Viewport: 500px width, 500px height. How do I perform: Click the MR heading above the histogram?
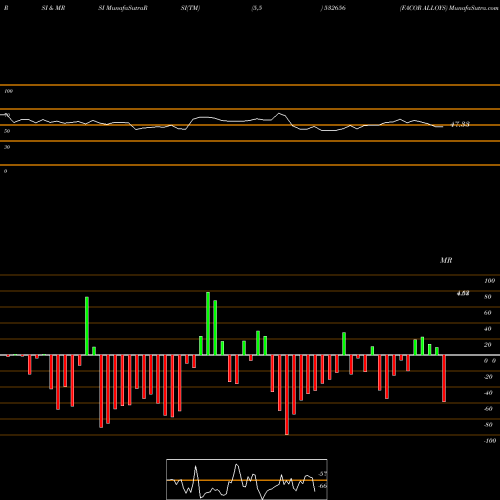[x=446, y=260]
